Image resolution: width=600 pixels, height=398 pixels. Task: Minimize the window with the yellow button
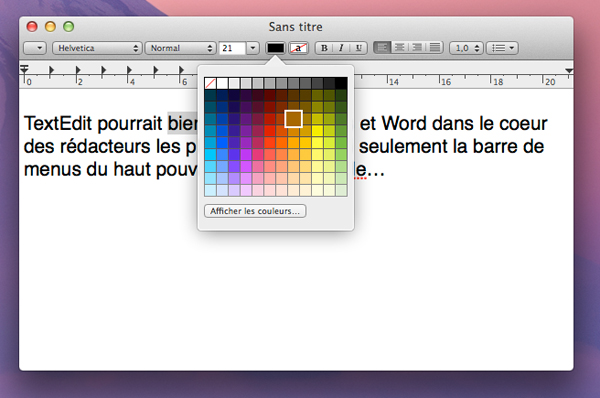pos(50,26)
